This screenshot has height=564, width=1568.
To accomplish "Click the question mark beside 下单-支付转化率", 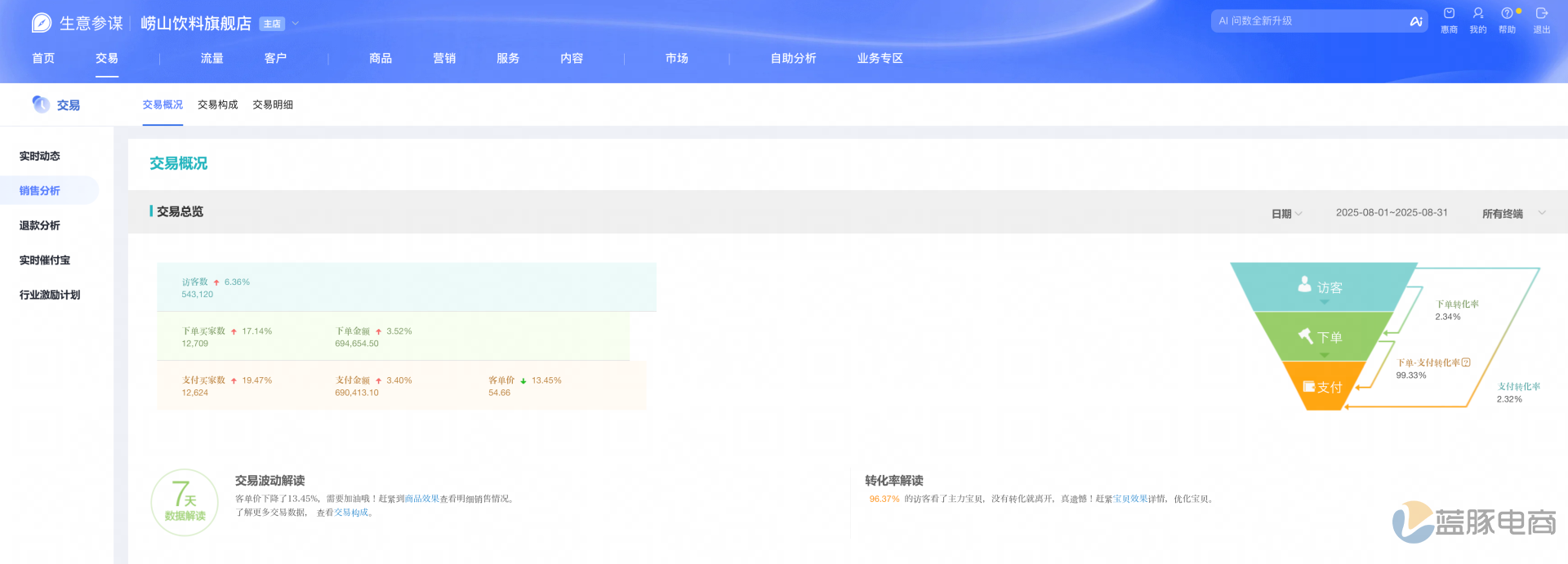I will 1466,362.
